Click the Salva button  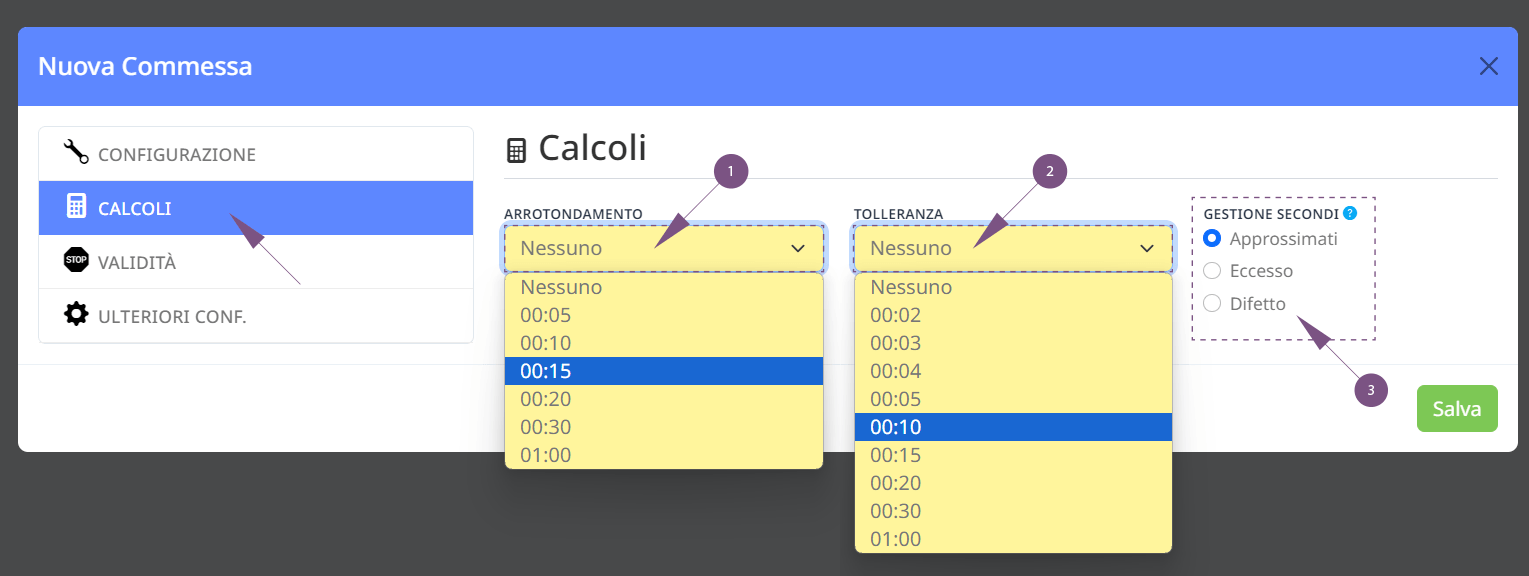pyautogui.click(x=1457, y=408)
